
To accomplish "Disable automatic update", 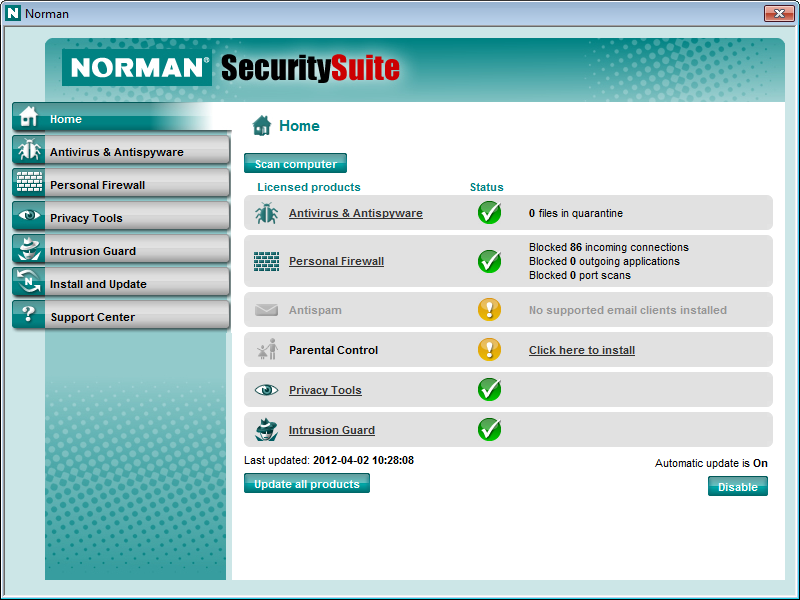I will [x=737, y=487].
